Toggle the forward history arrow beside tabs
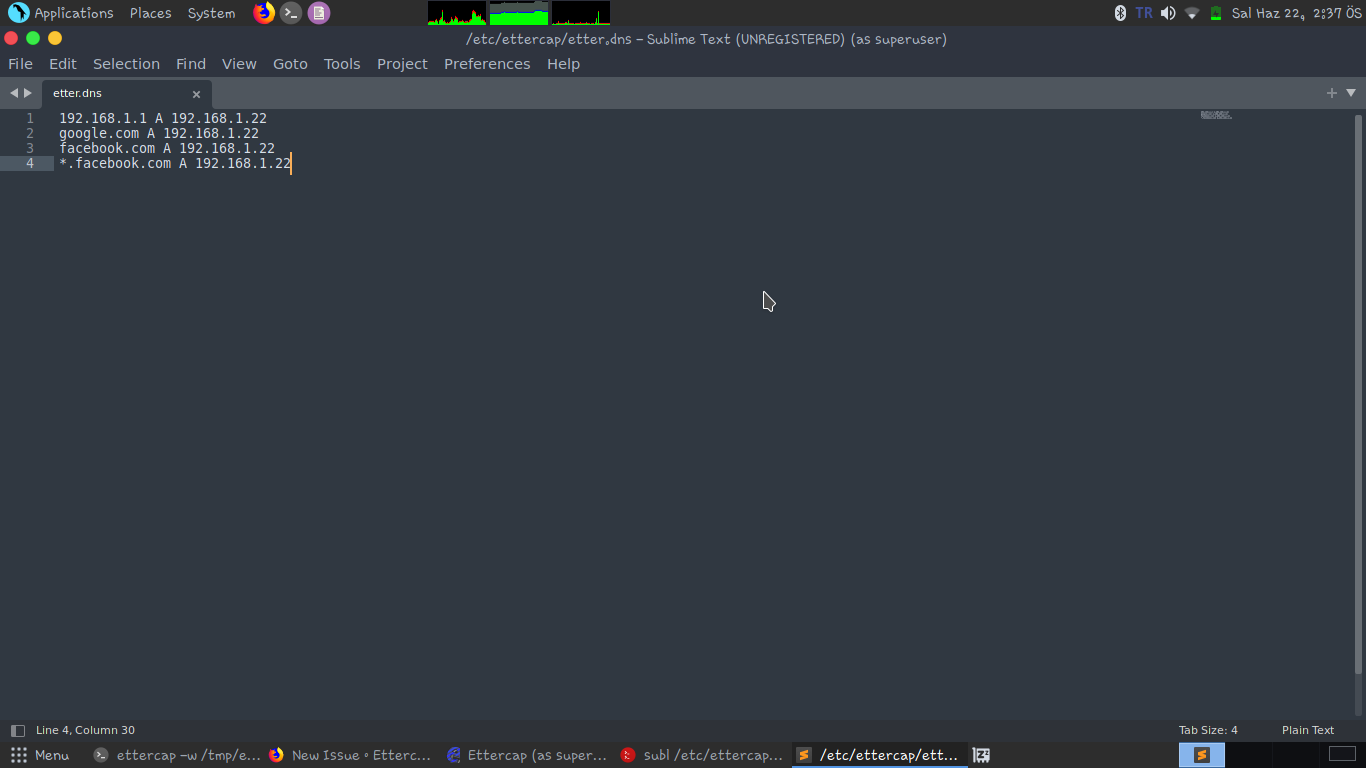Screen dimensions: 1366x768 point(27,92)
